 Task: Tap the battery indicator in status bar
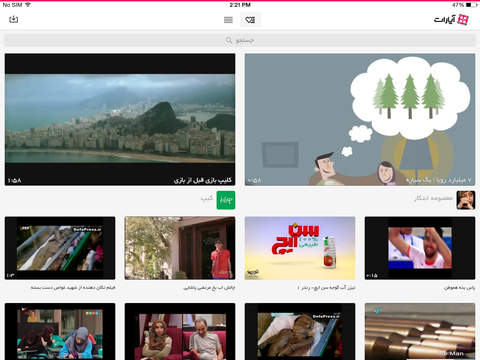coord(471,5)
